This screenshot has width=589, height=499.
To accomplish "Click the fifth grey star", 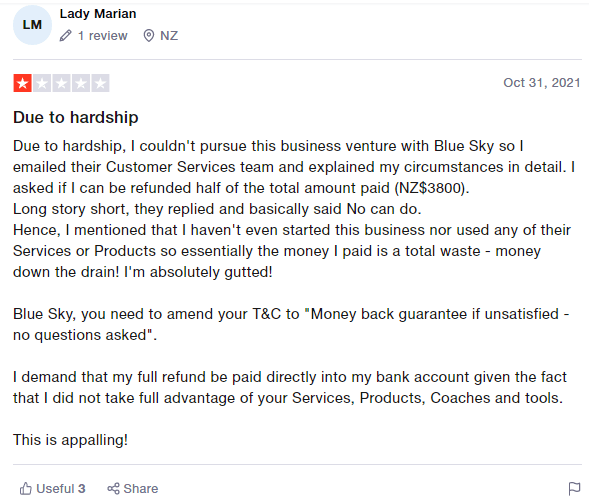I will pyautogui.click(x=100, y=83).
